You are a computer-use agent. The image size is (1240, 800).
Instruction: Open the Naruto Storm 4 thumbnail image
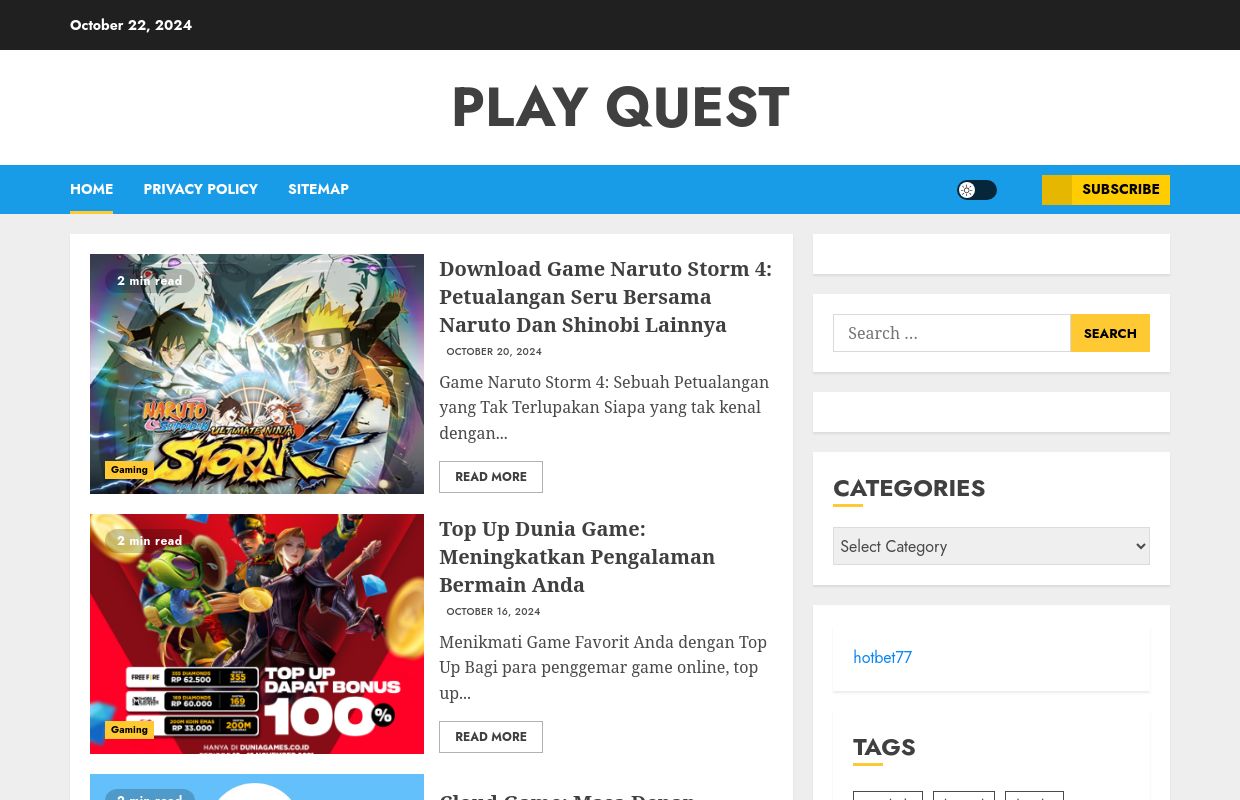pyautogui.click(x=257, y=374)
